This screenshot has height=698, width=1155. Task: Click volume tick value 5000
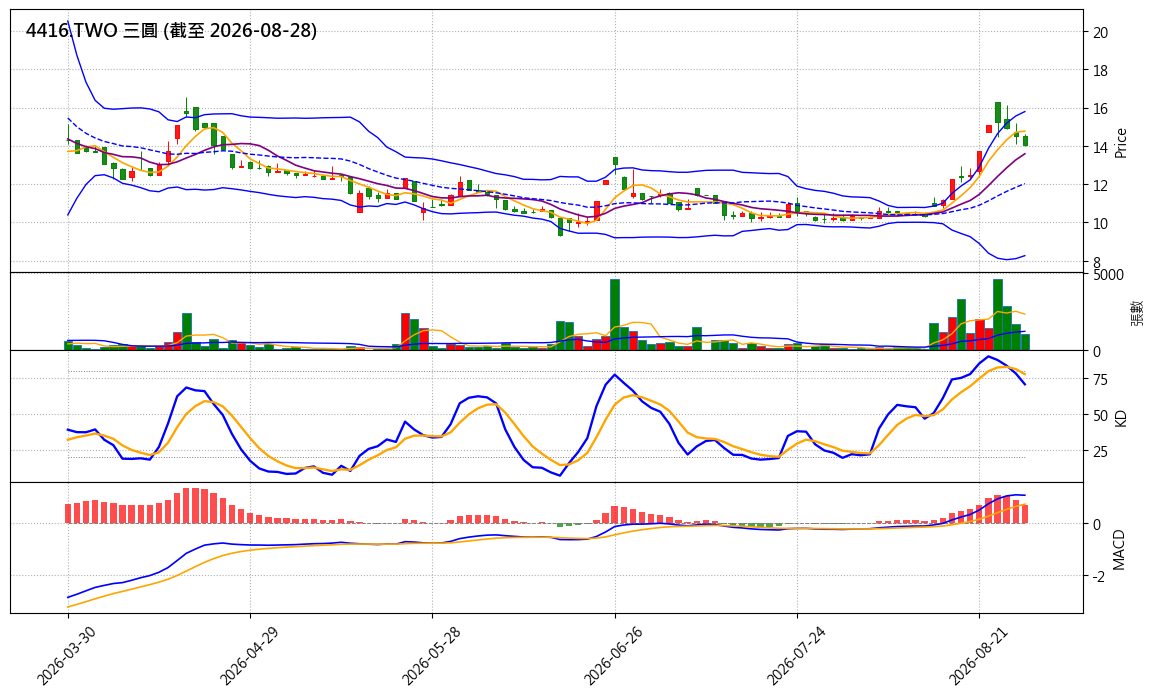pos(1109,275)
